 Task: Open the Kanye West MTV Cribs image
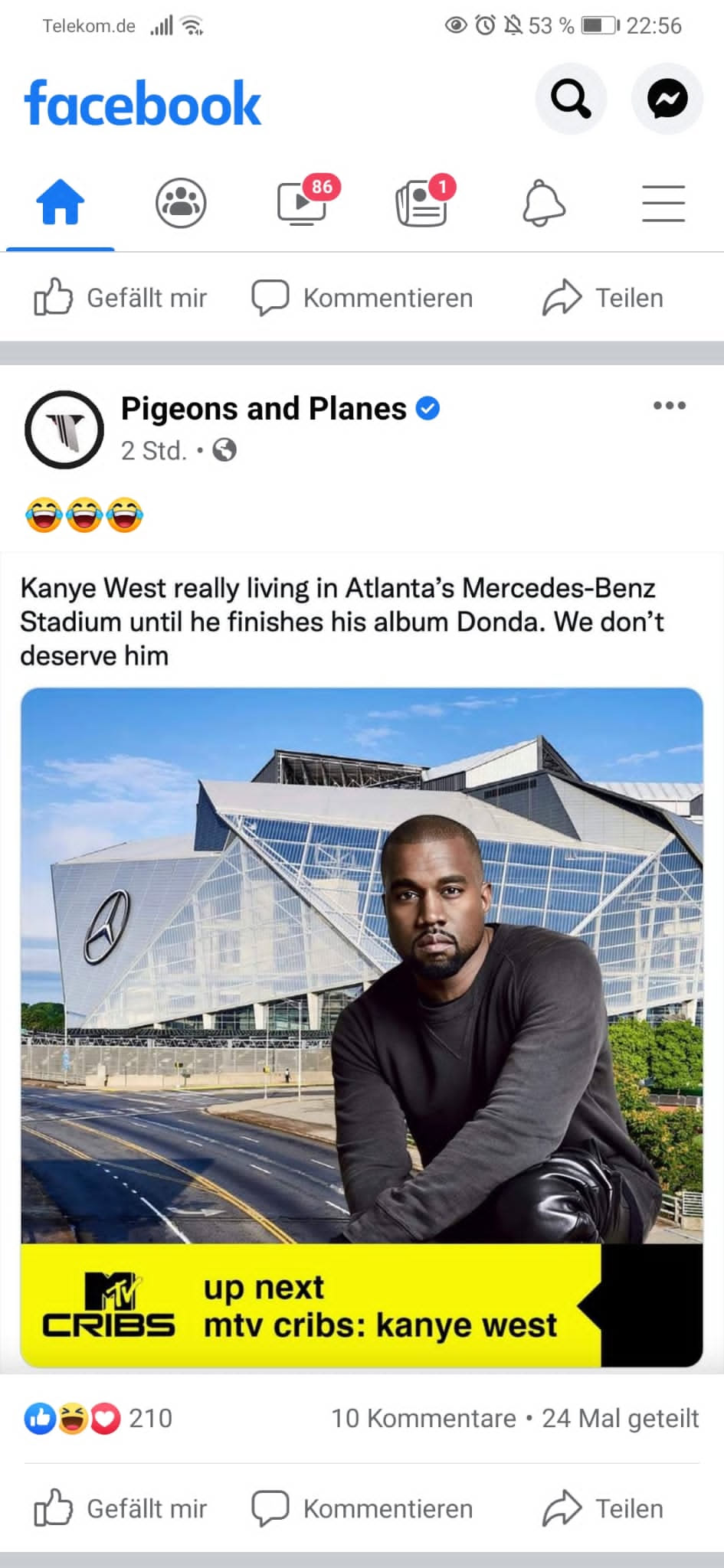362,1027
